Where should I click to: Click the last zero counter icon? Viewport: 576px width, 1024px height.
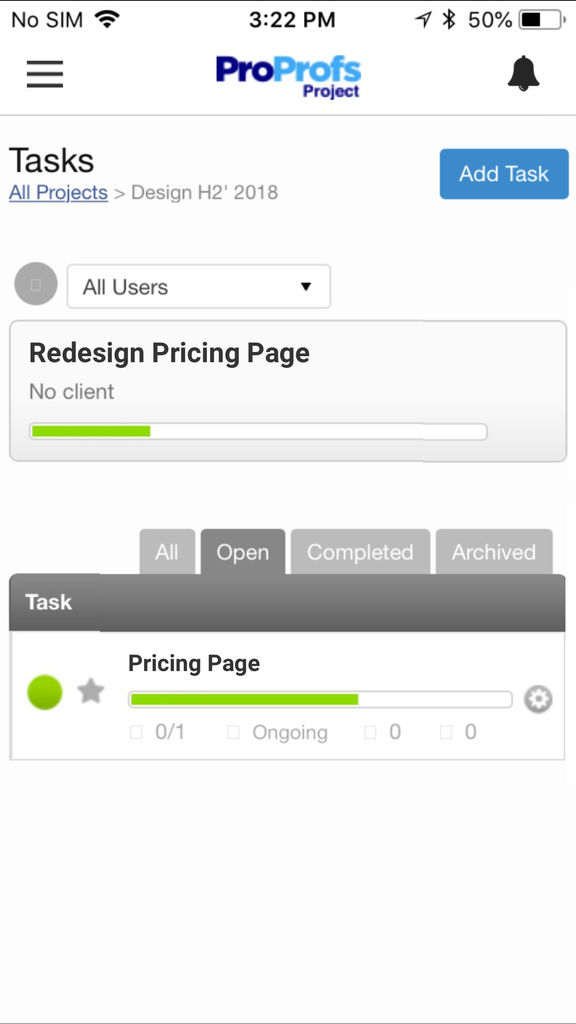tap(446, 732)
